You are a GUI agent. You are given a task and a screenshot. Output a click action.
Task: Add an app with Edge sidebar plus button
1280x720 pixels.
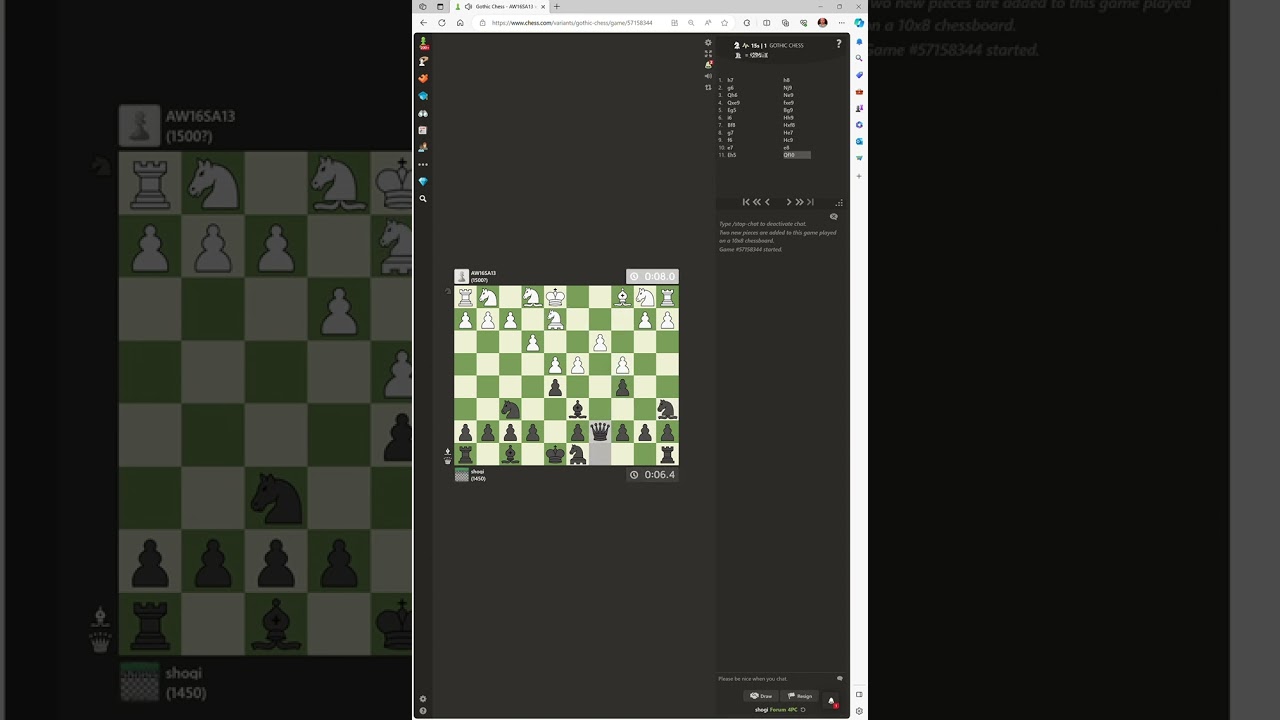(x=859, y=176)
